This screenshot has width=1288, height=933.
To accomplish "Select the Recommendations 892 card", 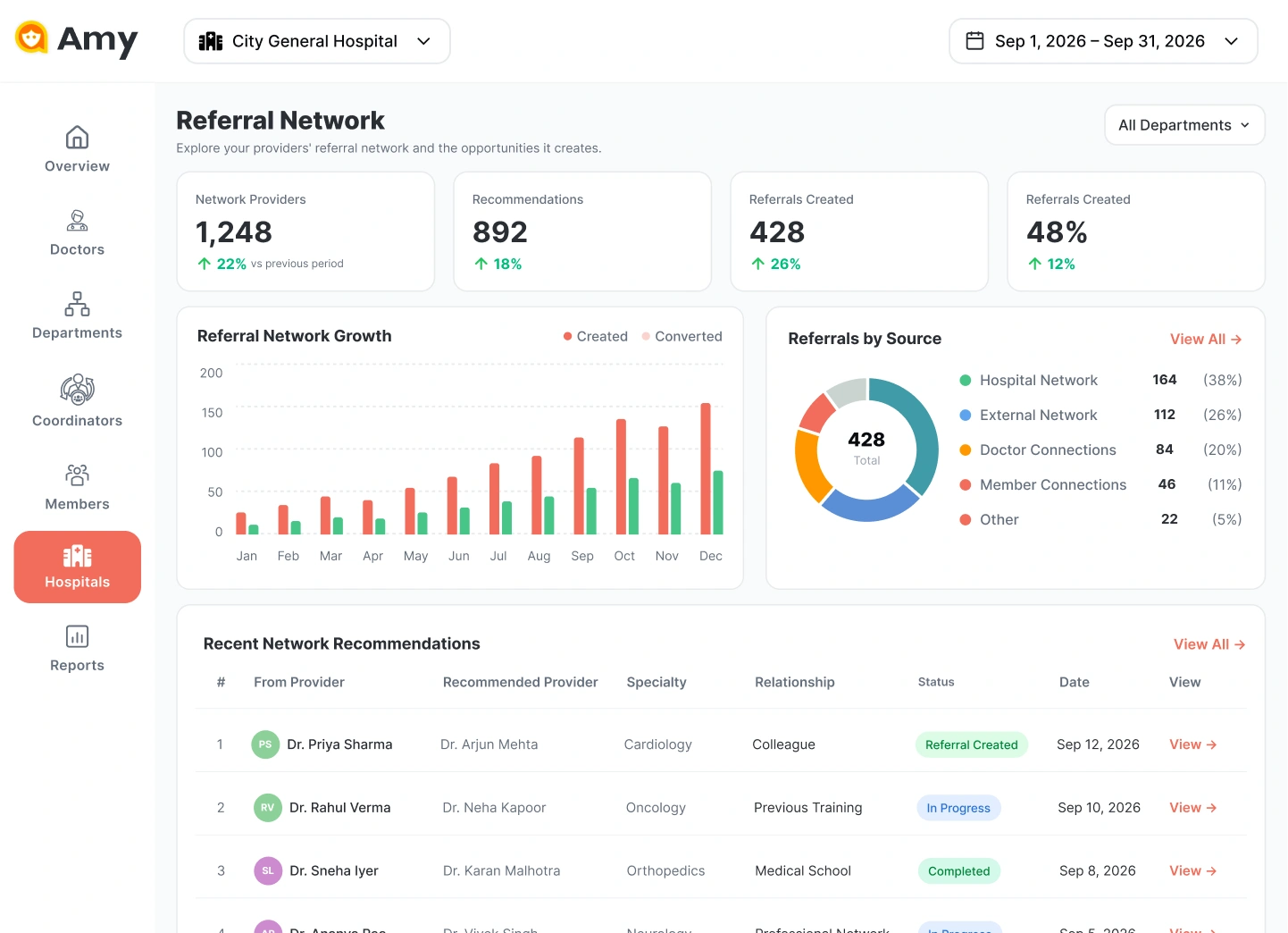I will 582,231.
